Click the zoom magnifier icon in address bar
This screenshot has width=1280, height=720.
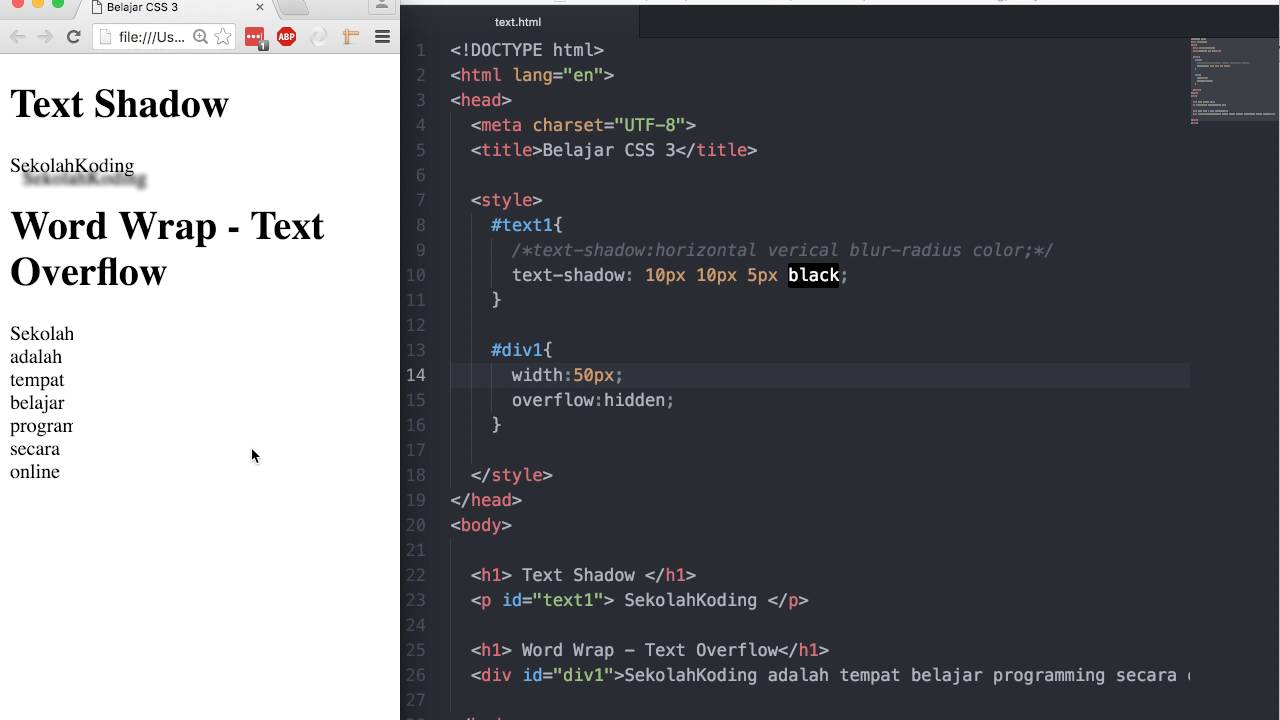point(200,37)
